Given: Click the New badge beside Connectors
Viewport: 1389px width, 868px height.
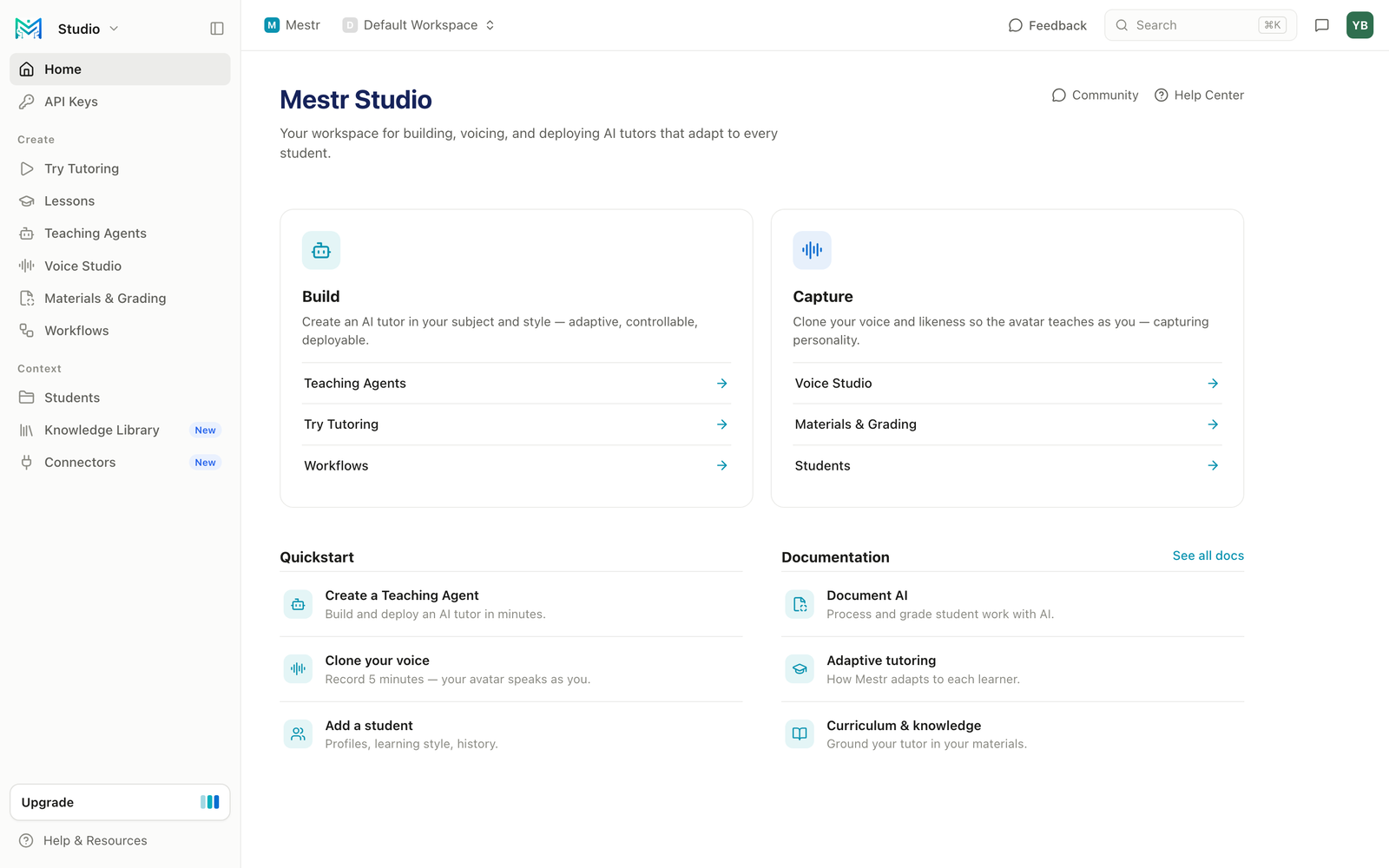Looking at the screenshot, I should [x=206, y=463].
